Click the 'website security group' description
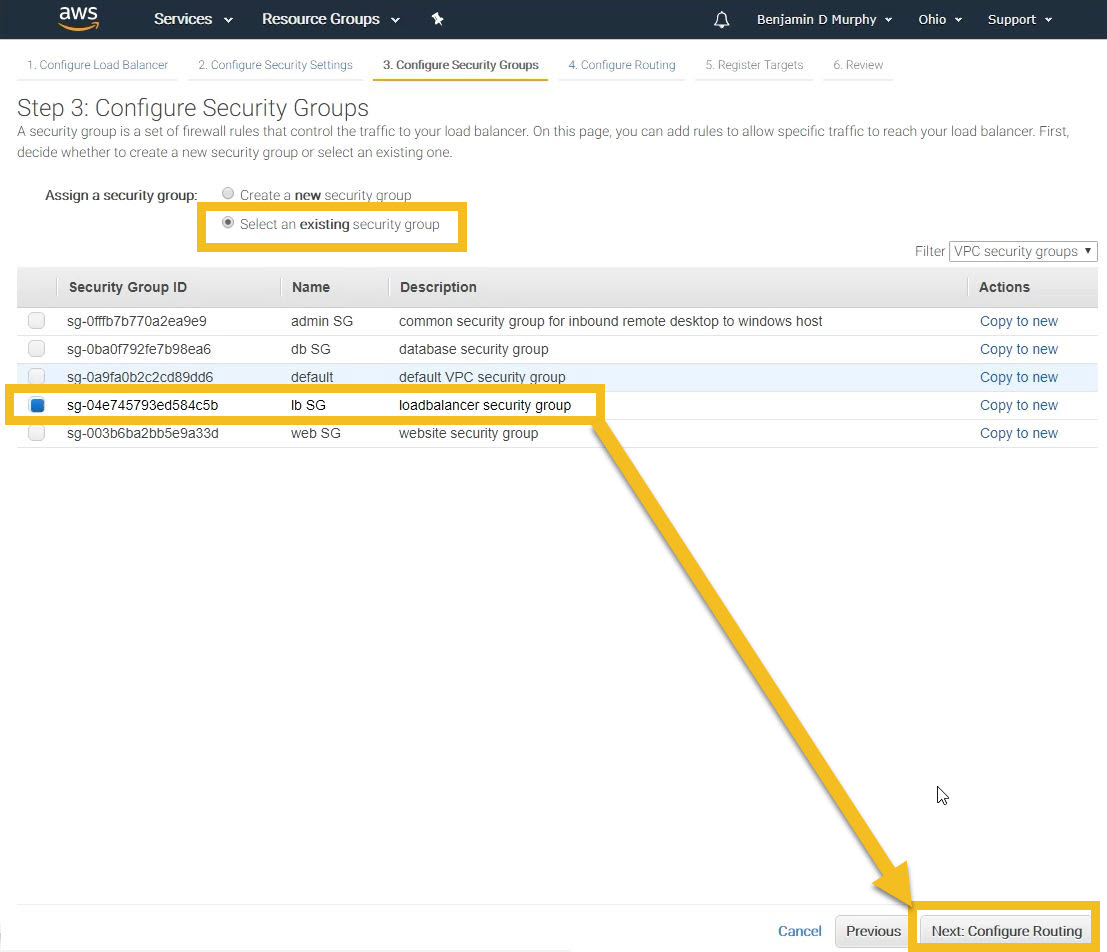 click(468, 434)
